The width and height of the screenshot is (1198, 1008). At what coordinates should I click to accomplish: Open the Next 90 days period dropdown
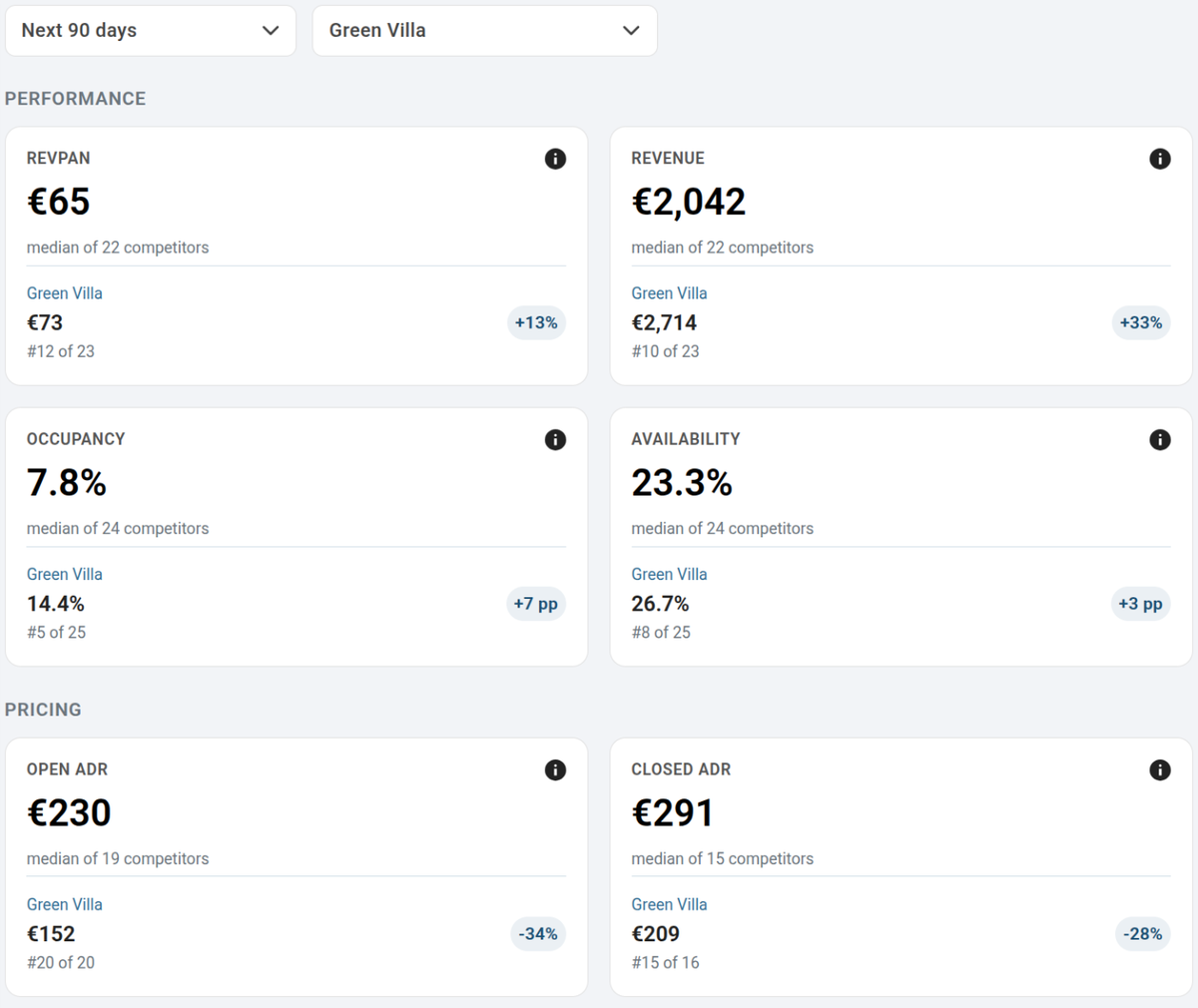tap(151, 30)
